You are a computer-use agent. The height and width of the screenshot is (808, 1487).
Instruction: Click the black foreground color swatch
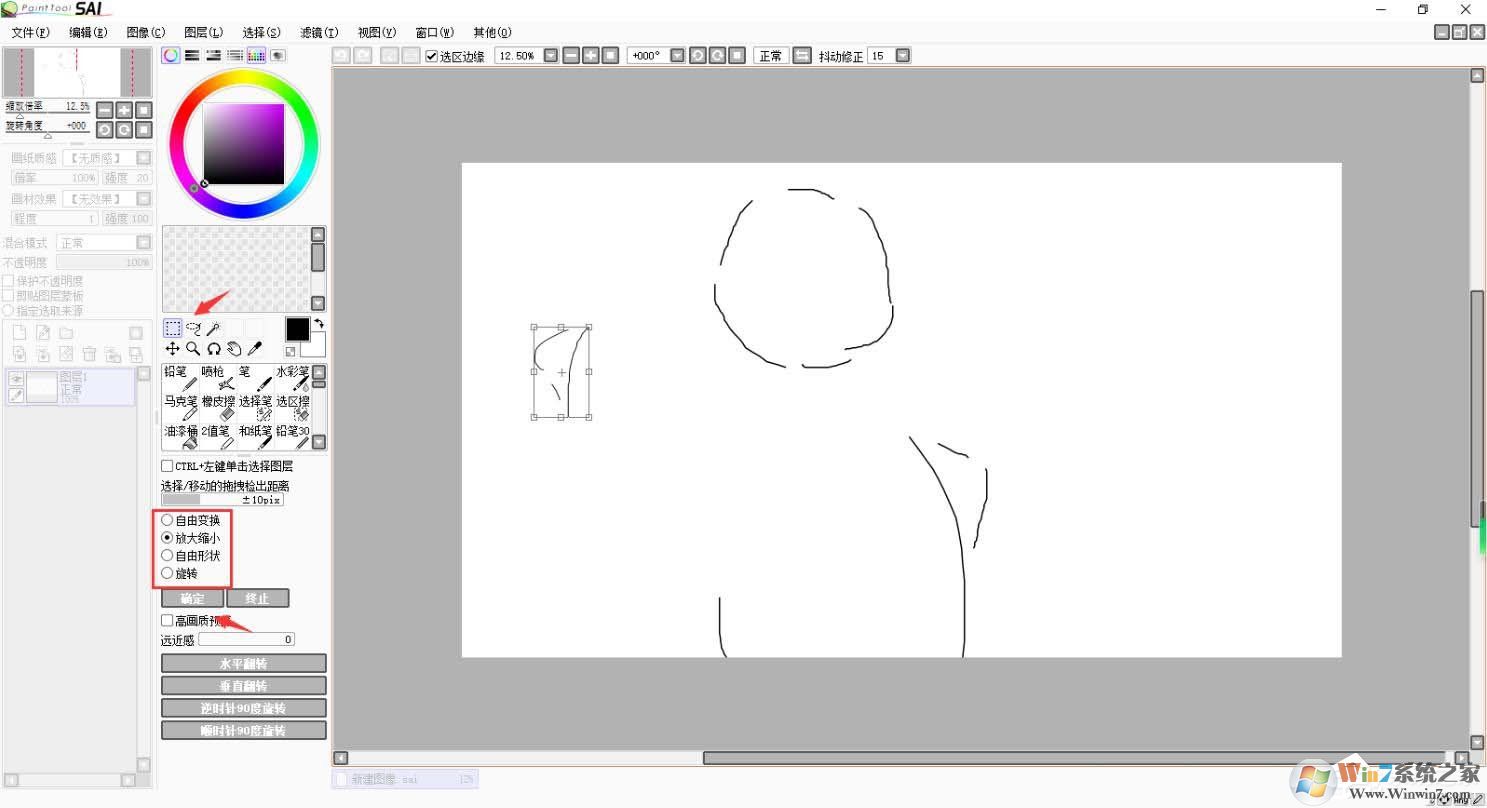tap(297, 329)
